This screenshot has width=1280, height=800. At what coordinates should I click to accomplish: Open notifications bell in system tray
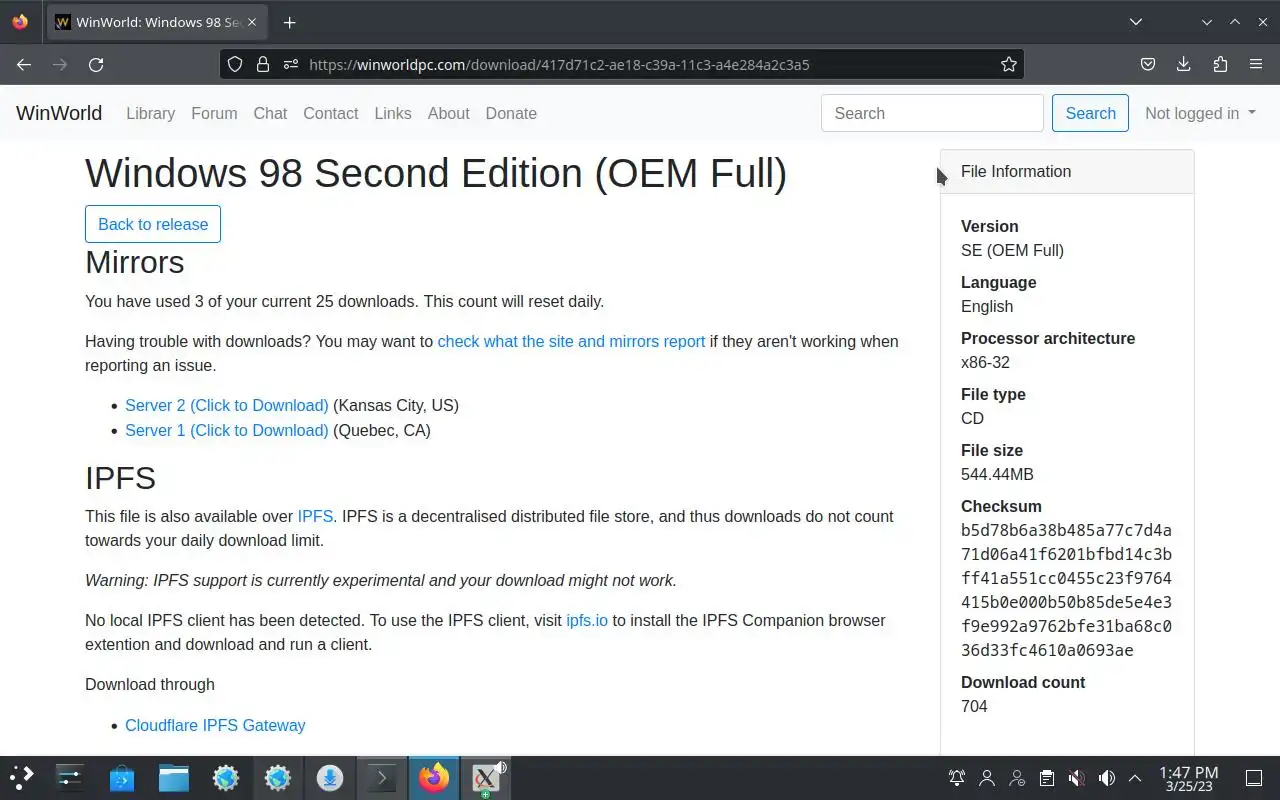[957, 778]
